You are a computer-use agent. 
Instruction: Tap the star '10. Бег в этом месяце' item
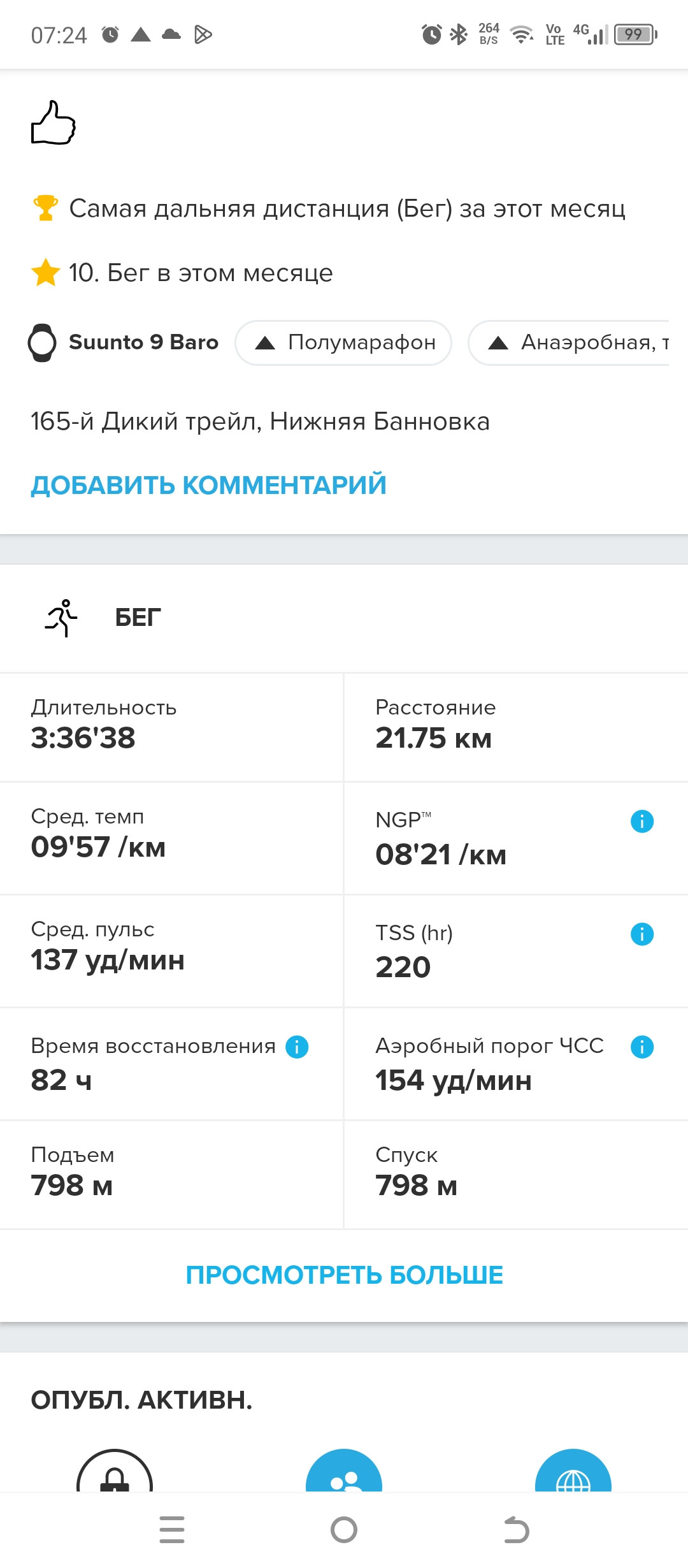coord(182,273)
